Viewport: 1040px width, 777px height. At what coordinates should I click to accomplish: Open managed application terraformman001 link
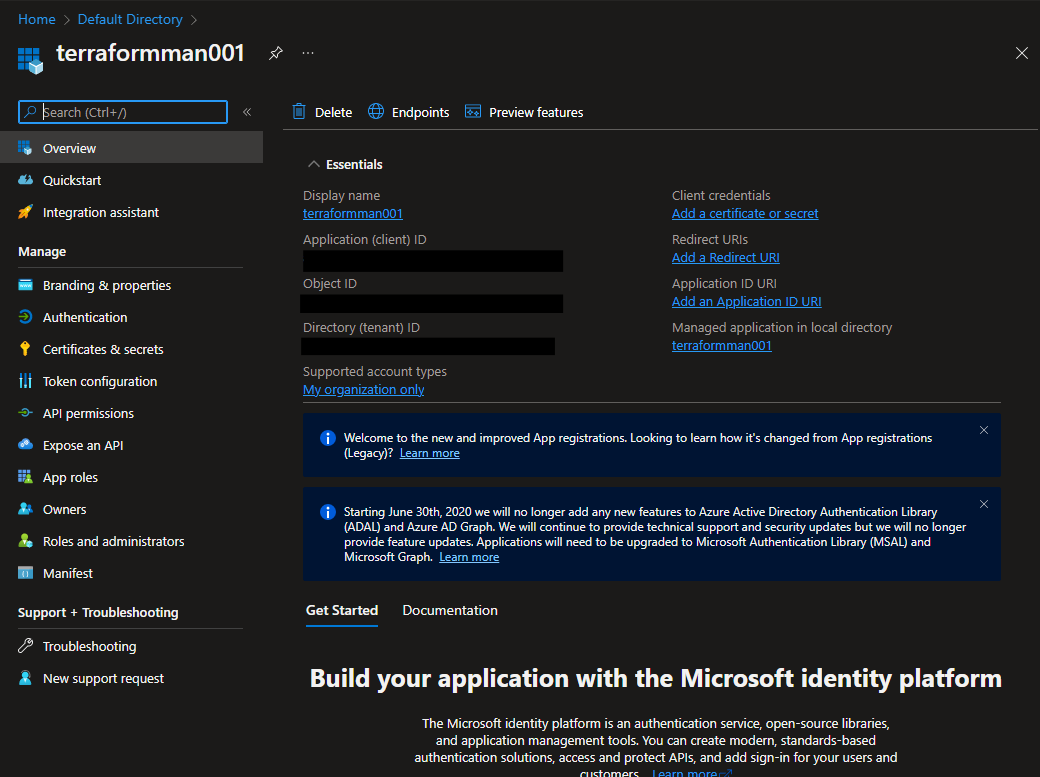coord(722,345)
